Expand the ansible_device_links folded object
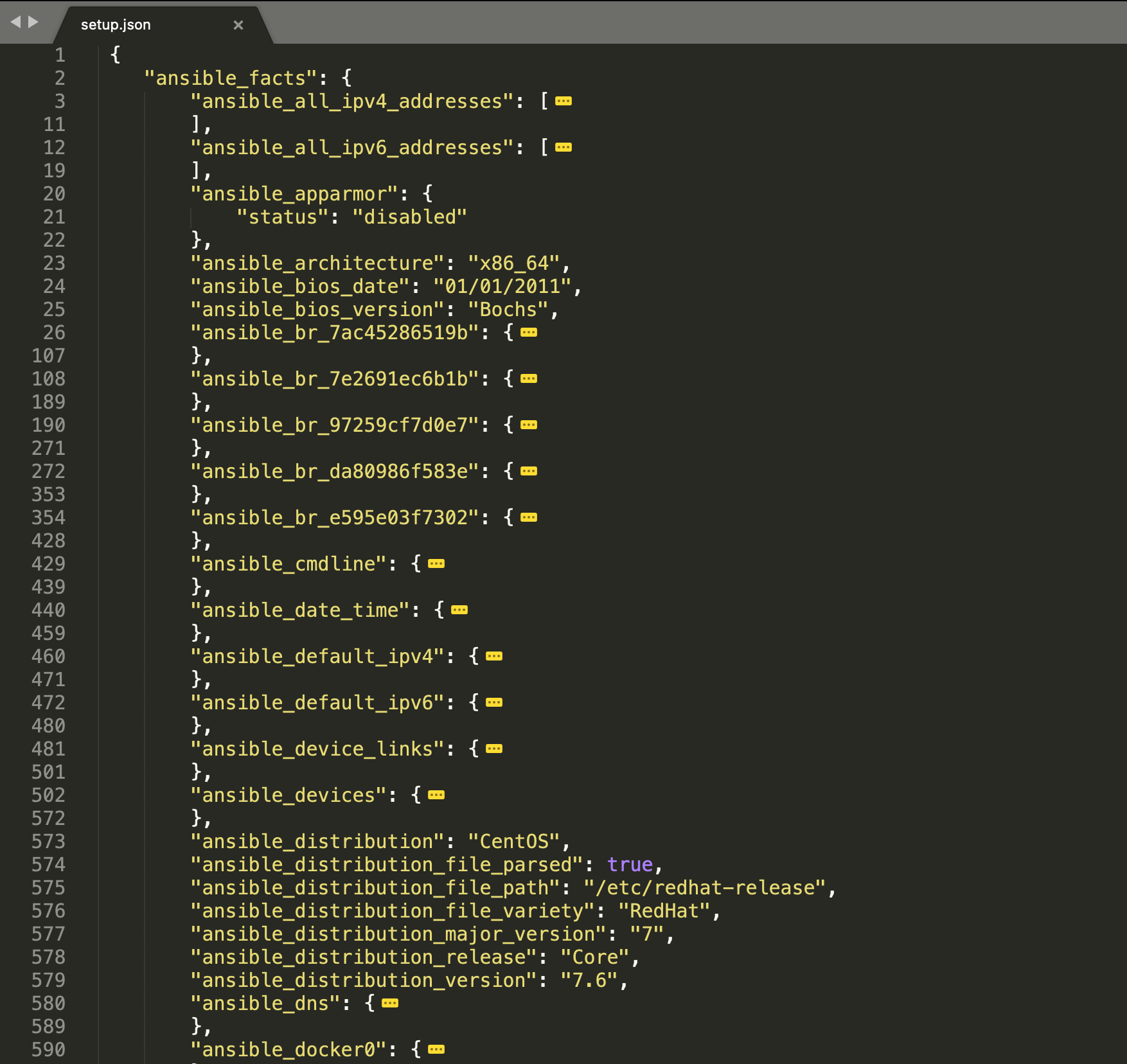The height and width of the screenshot is (1064, 1127). coord(493,749)
